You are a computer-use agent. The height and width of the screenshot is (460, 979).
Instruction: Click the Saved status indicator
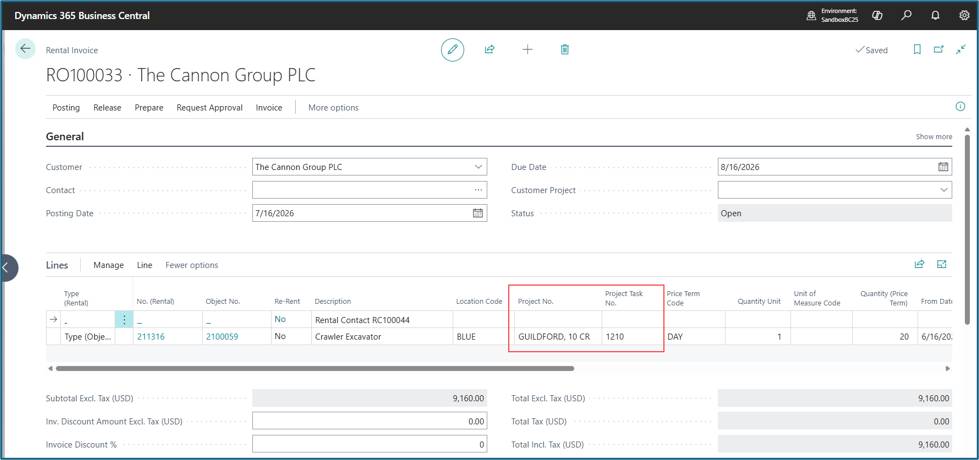(871, 50)
